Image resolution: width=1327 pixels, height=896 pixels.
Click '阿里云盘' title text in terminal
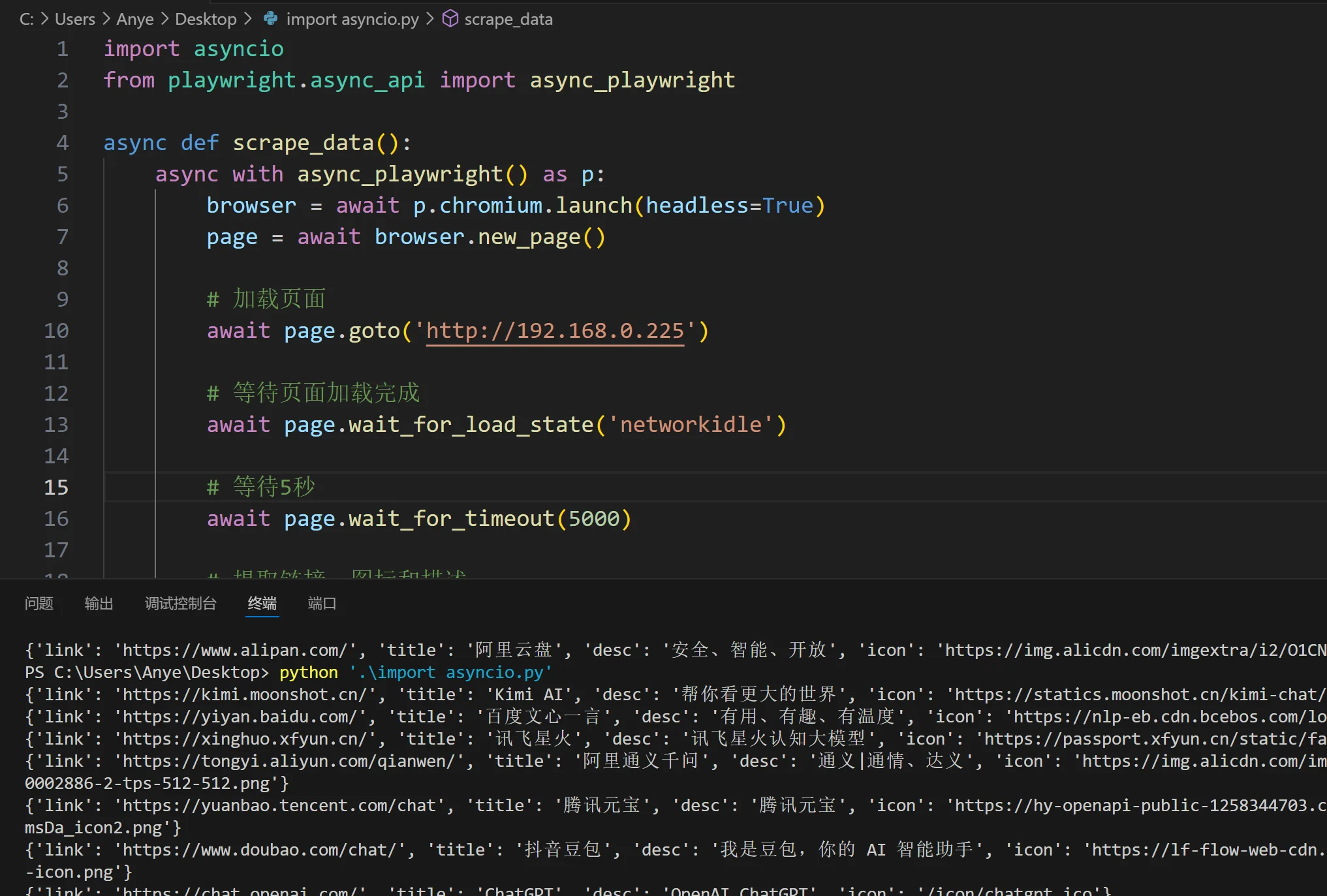tap(514, 650)
